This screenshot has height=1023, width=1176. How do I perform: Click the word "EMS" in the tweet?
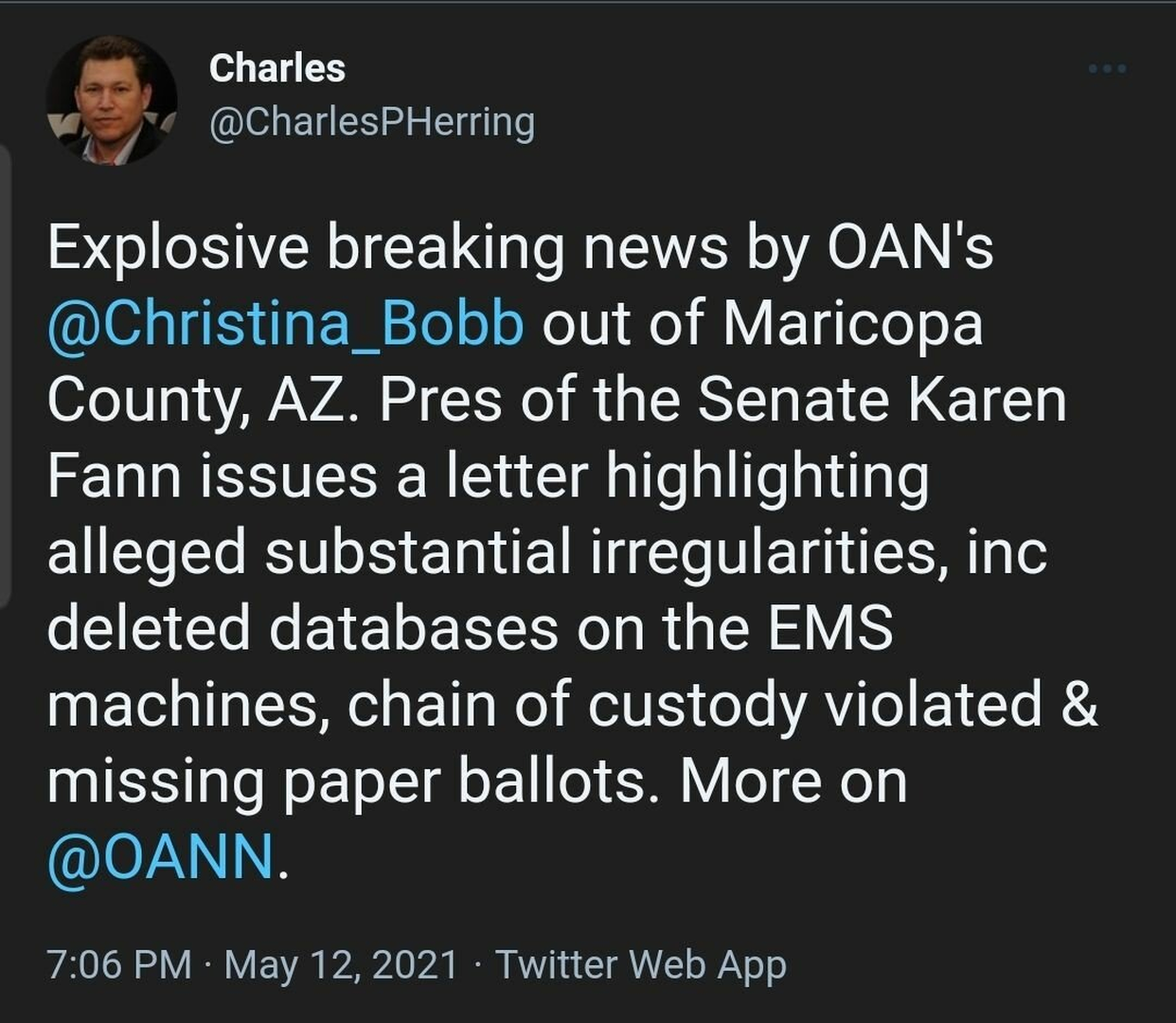[830, 628]
